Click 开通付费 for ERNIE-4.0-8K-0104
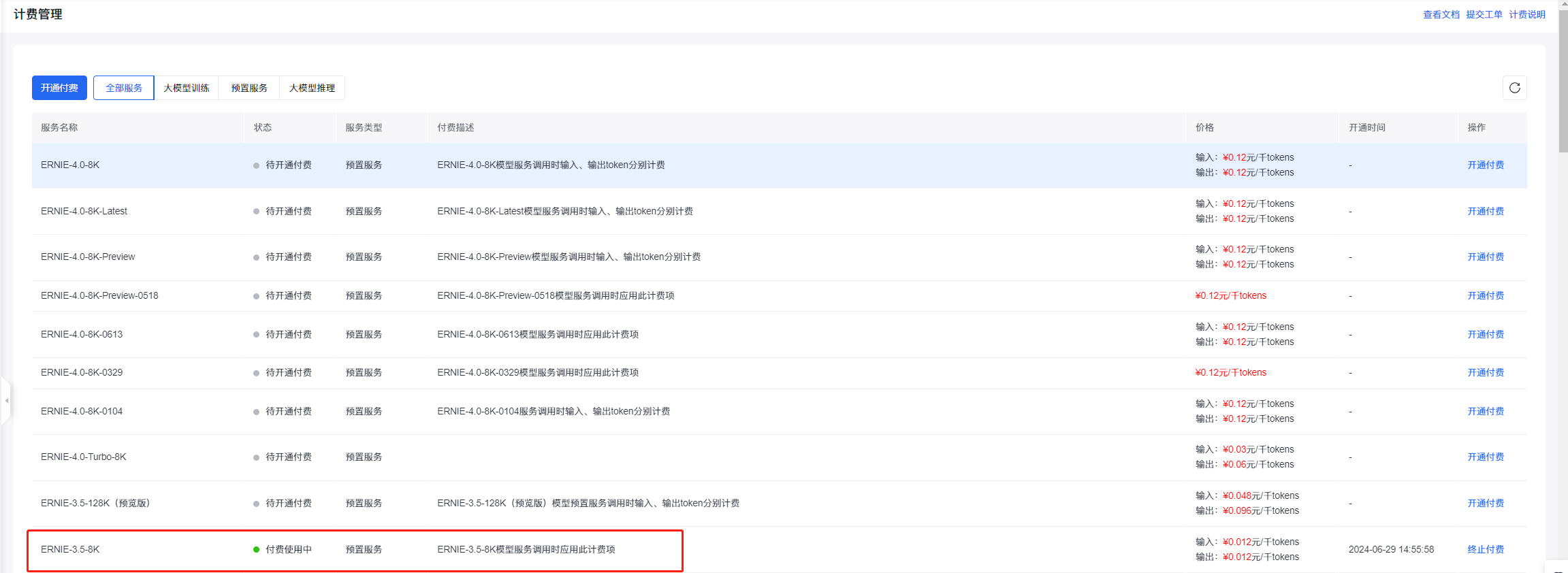Image resolution: width=1568 pixels, height=573 pixels. click(x=1486, y=412)
